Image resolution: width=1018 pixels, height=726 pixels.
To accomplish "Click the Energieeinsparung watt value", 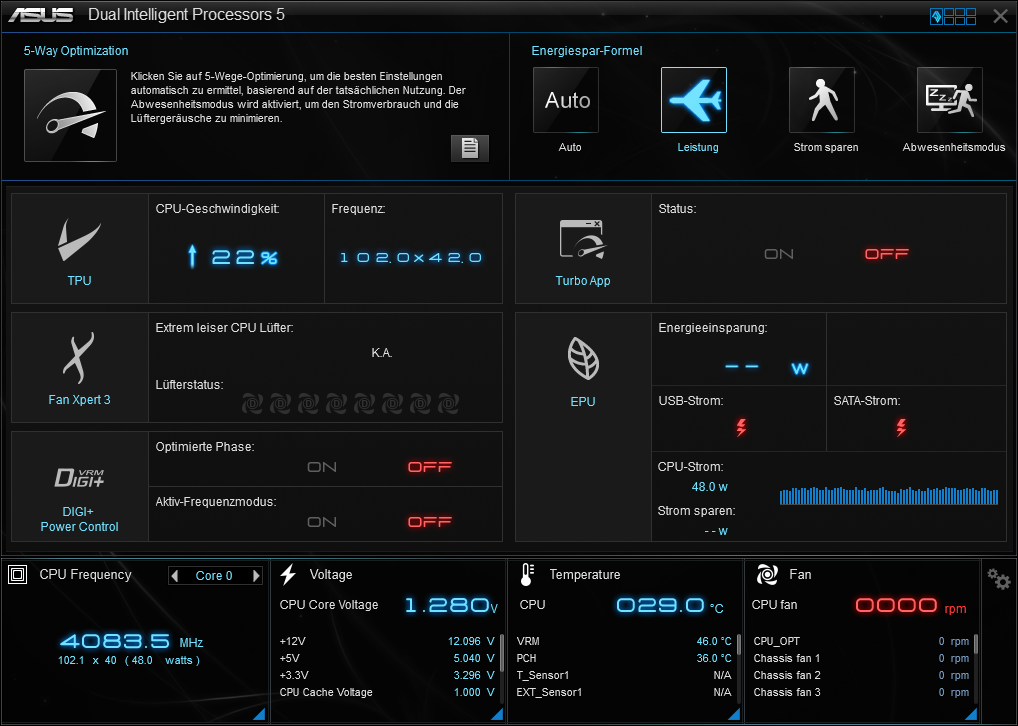I will [766, 368].
